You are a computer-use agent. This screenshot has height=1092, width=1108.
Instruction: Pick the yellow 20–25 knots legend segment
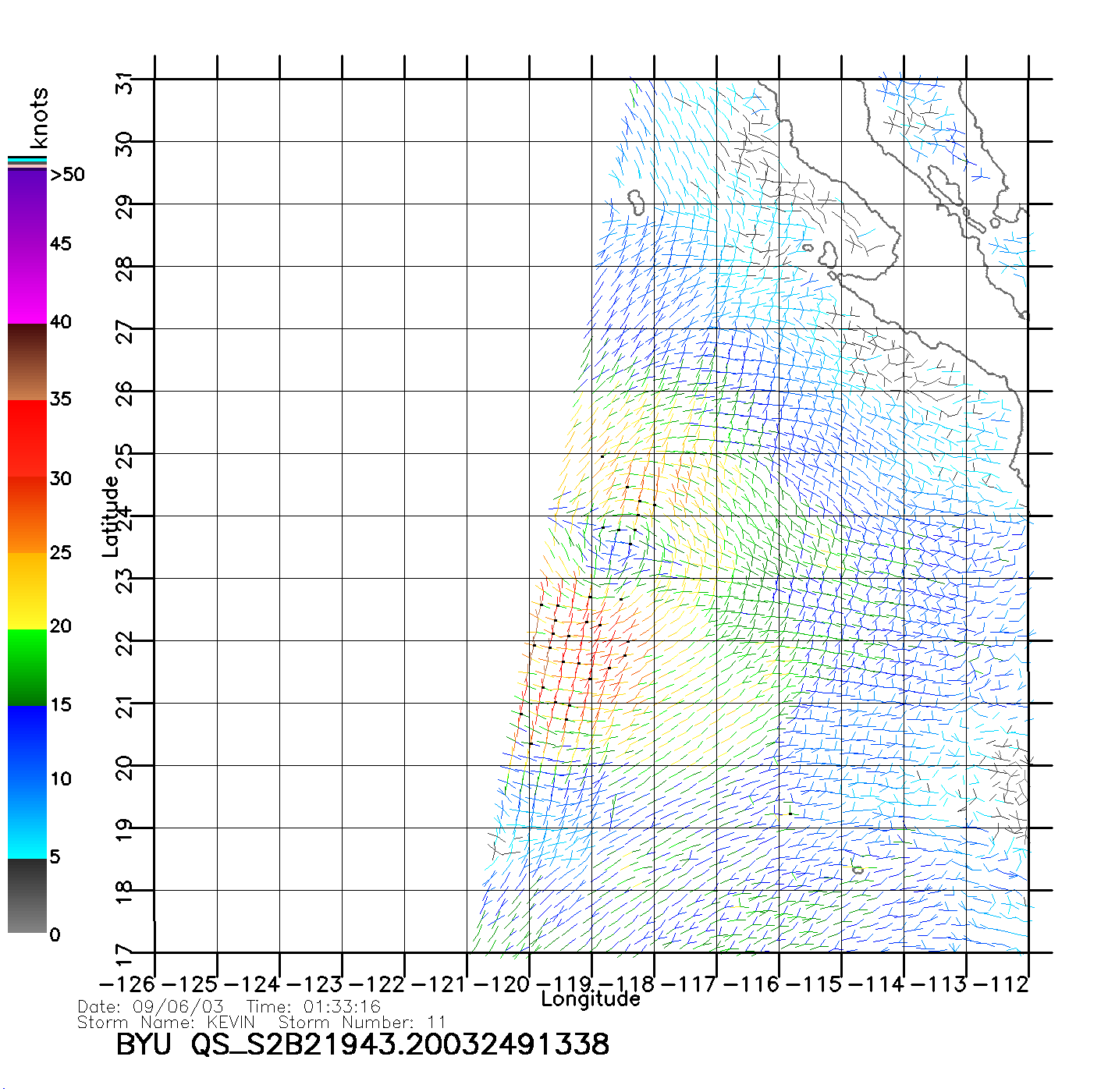(x=27, y=590)
